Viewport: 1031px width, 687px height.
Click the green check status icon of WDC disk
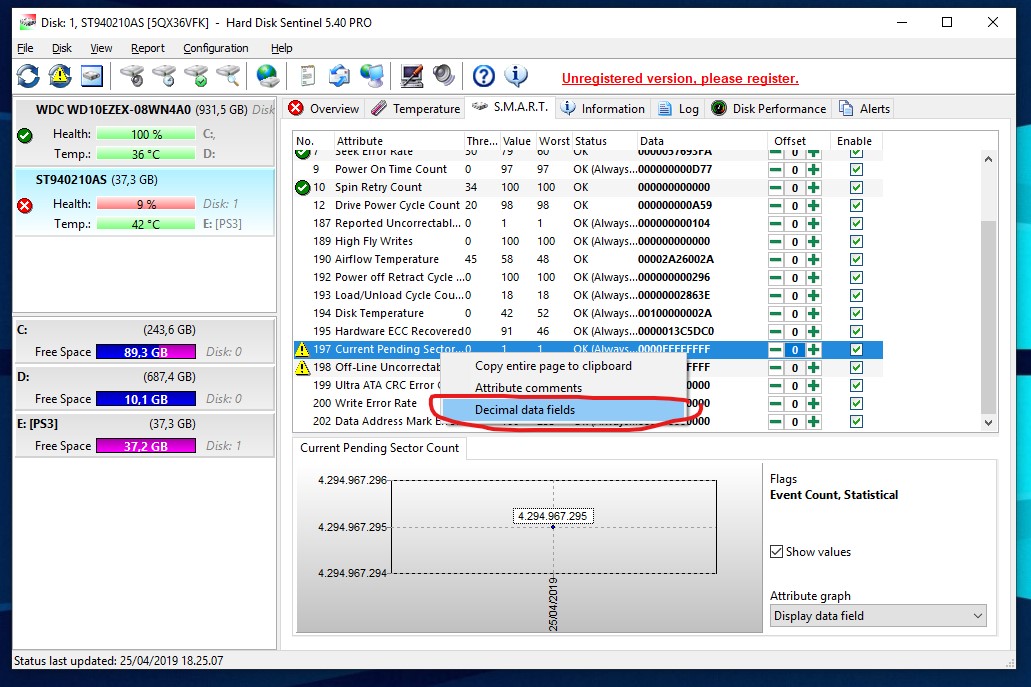click(25, 135)
